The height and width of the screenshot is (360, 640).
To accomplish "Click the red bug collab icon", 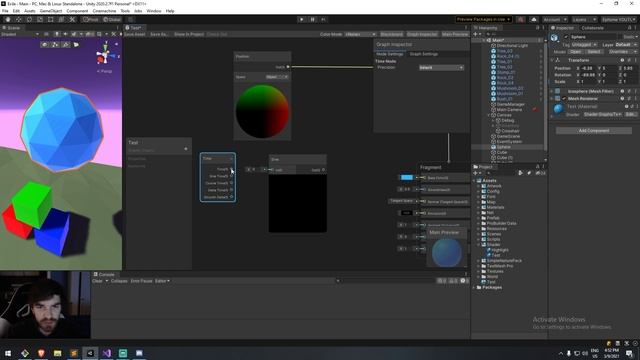I will coord(521,20).
